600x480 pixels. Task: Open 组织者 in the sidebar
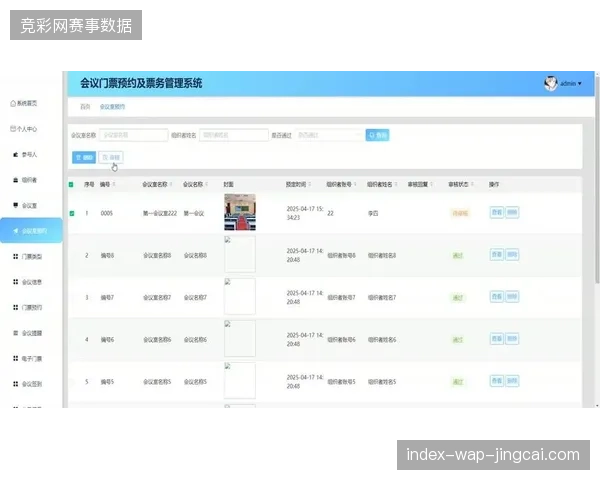tap(25, 180)
